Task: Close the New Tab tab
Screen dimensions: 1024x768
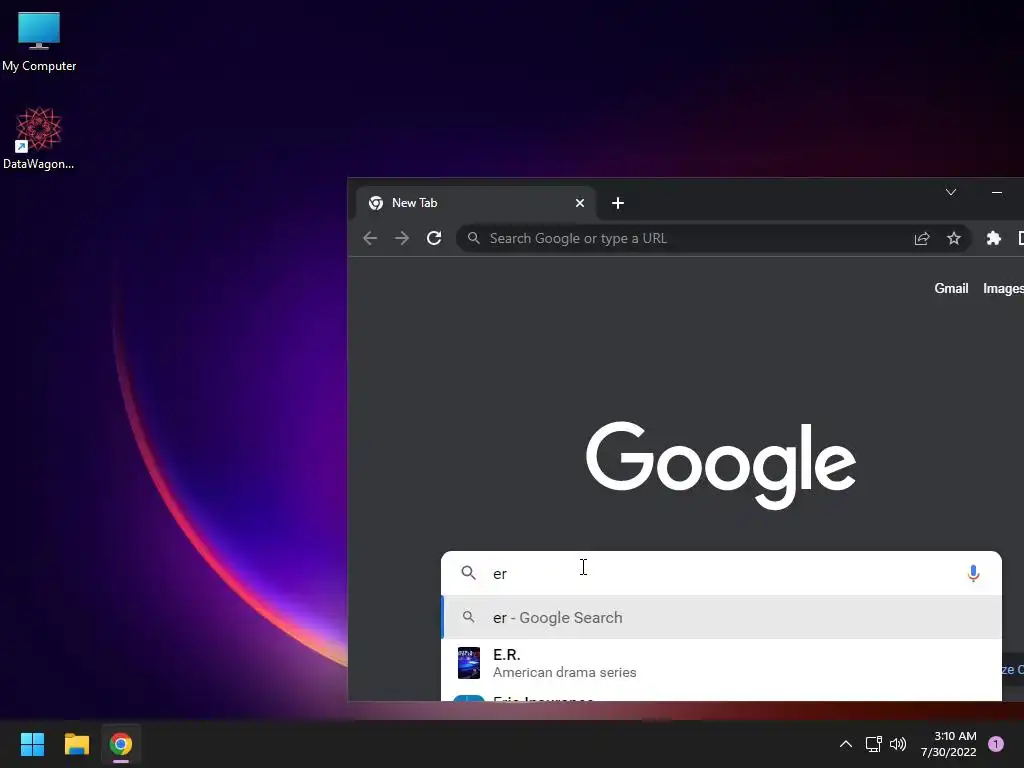Action: click(x=579, y=203)
